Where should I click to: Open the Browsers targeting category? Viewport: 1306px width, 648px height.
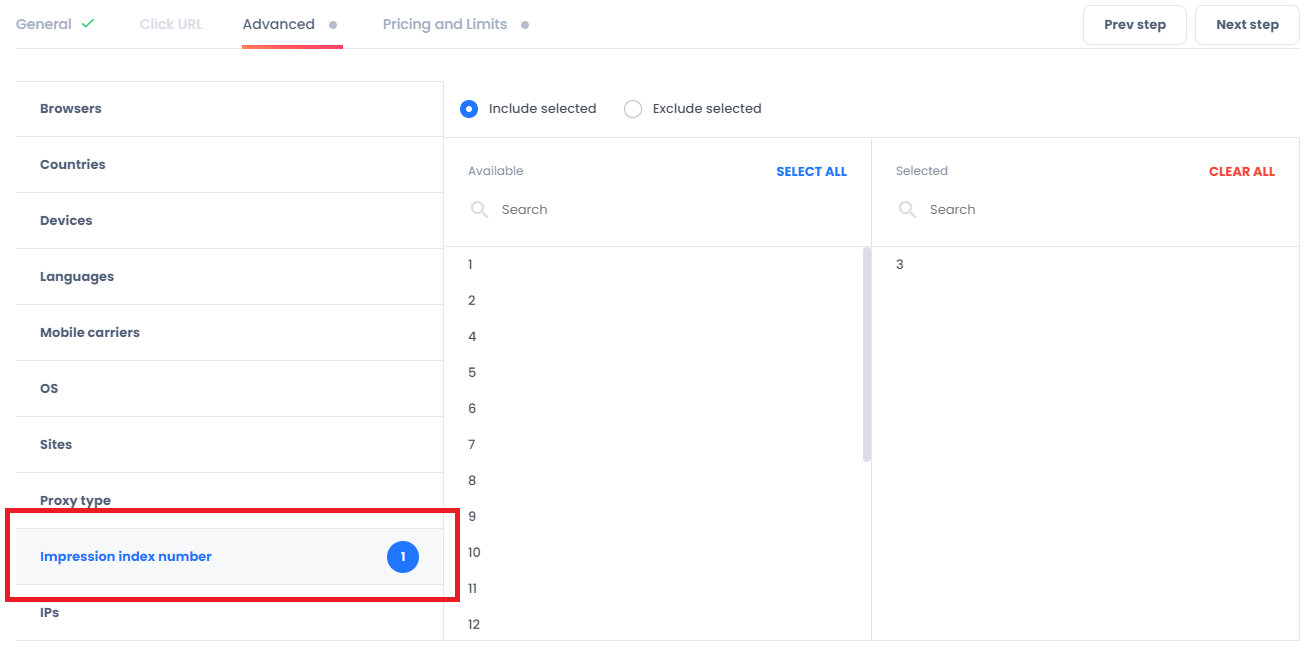[229, 109]
